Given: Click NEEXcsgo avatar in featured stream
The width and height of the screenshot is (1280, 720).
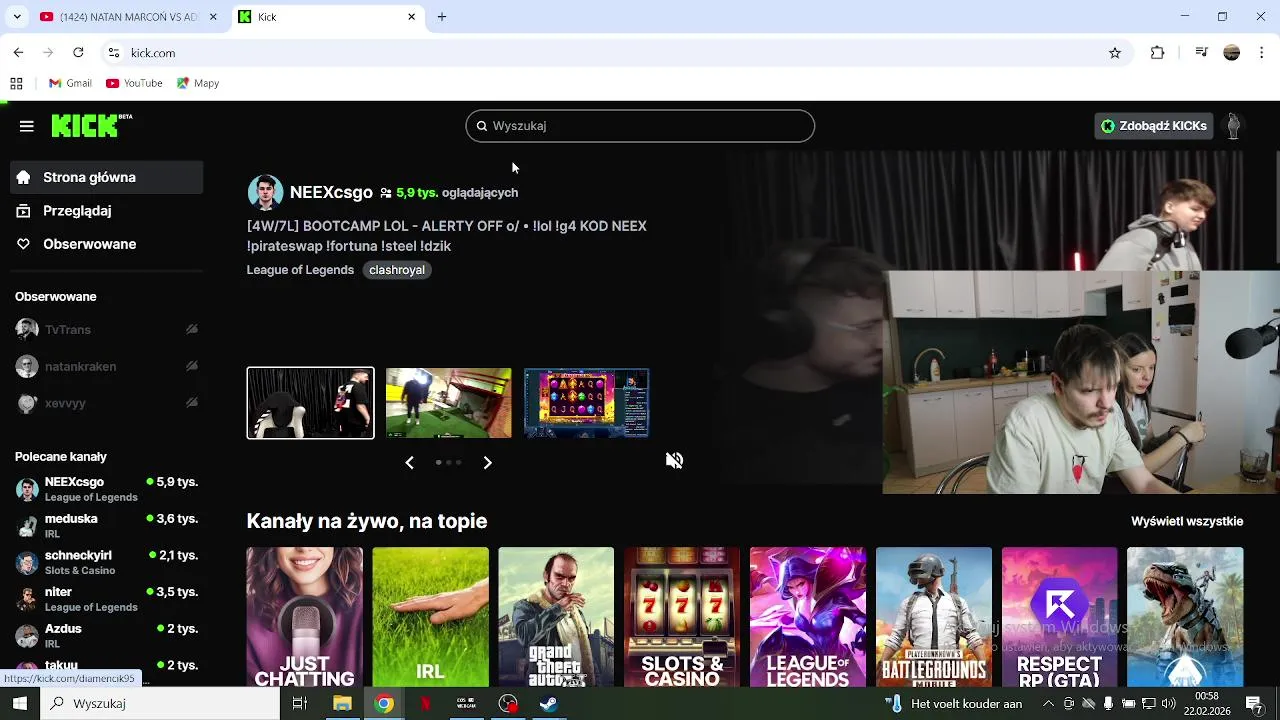Looking at the screenshot, I should pos(265,193).
